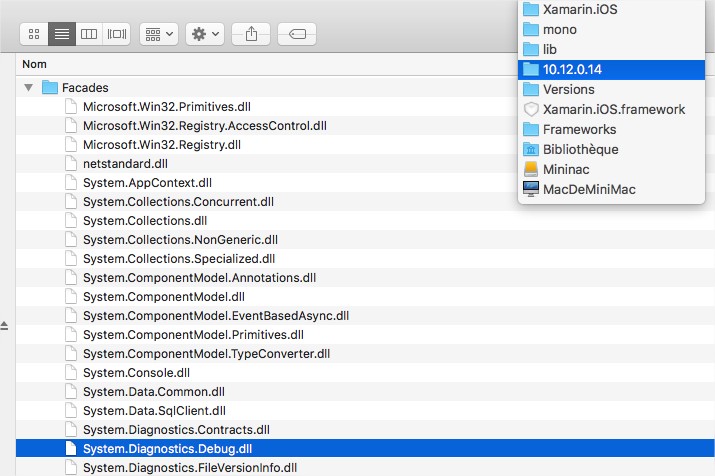Select System.ComponentModel.EventBasedAsync.dll
This screenshot has width=715, height=476.
pos(216,316)
